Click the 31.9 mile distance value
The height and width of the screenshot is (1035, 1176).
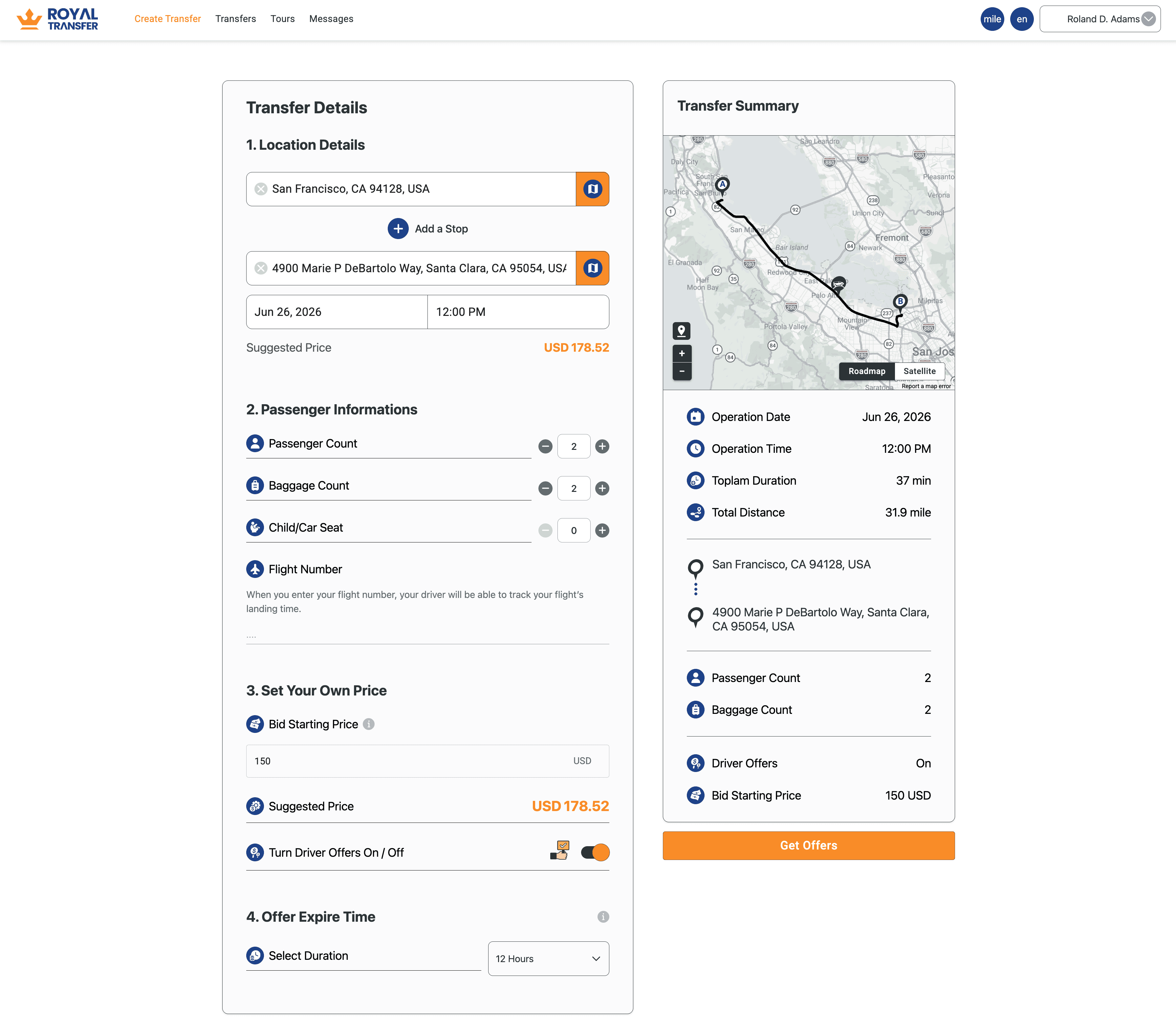click(908, 513)
